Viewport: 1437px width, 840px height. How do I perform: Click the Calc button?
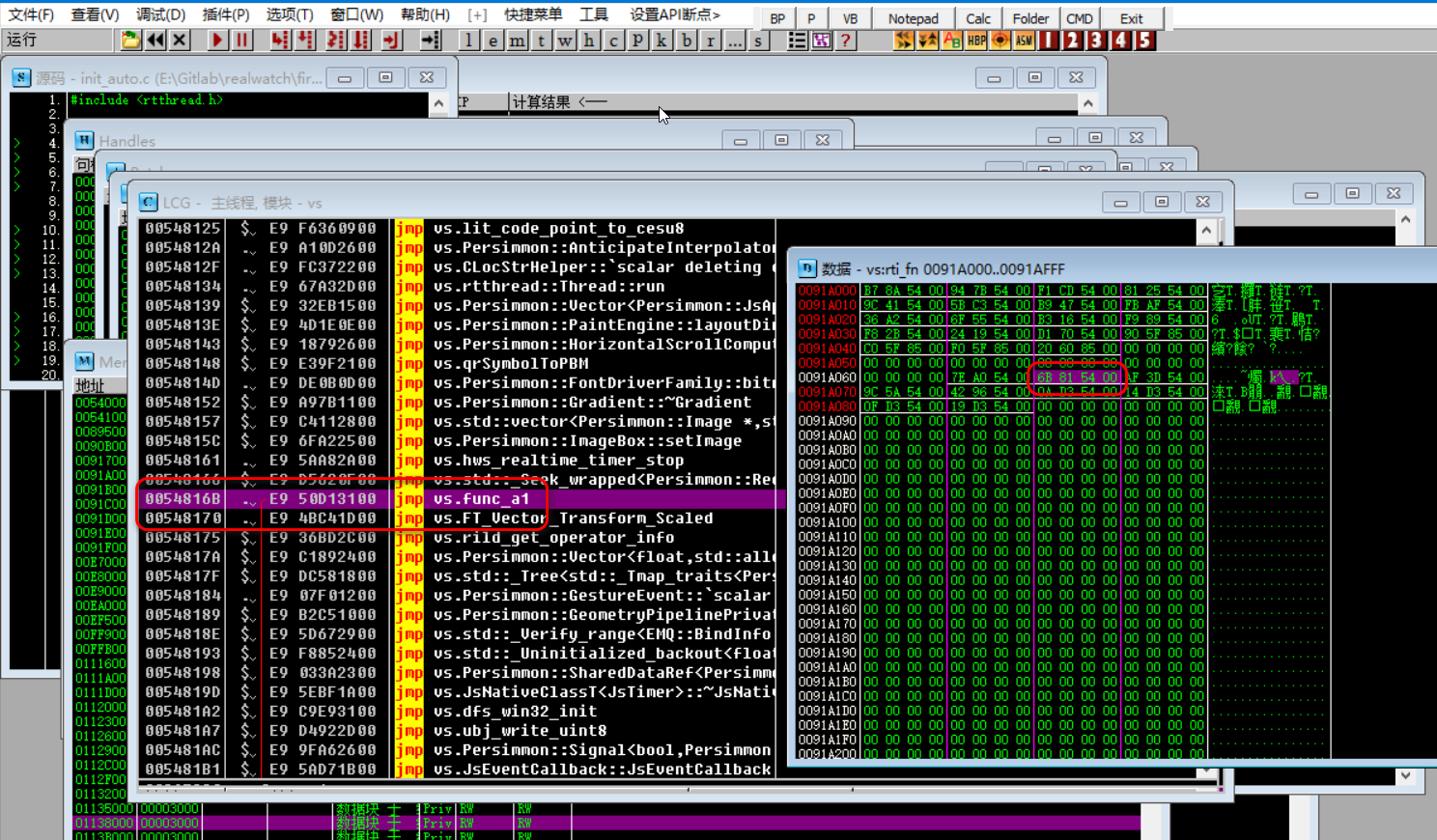(978, 18)
